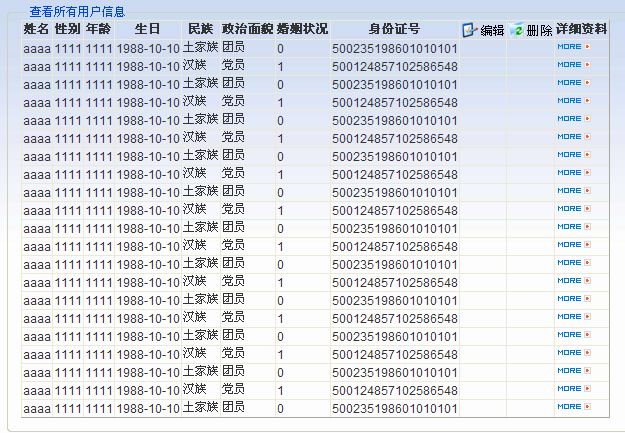Screen dimensions: 625x433
Task: Click the 编辑 edit icon in header
Action: pos(470,30)
